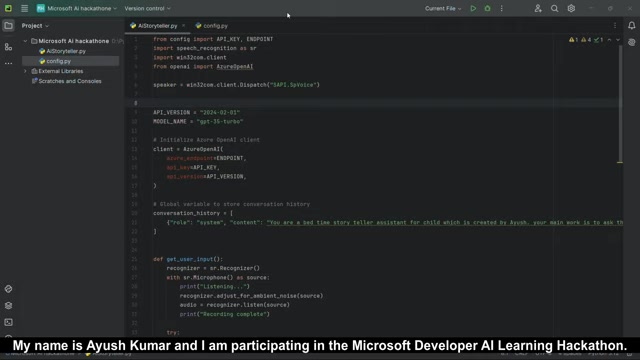
Task: Close the AiStoryteller.py tab
Action: (183, 26)
